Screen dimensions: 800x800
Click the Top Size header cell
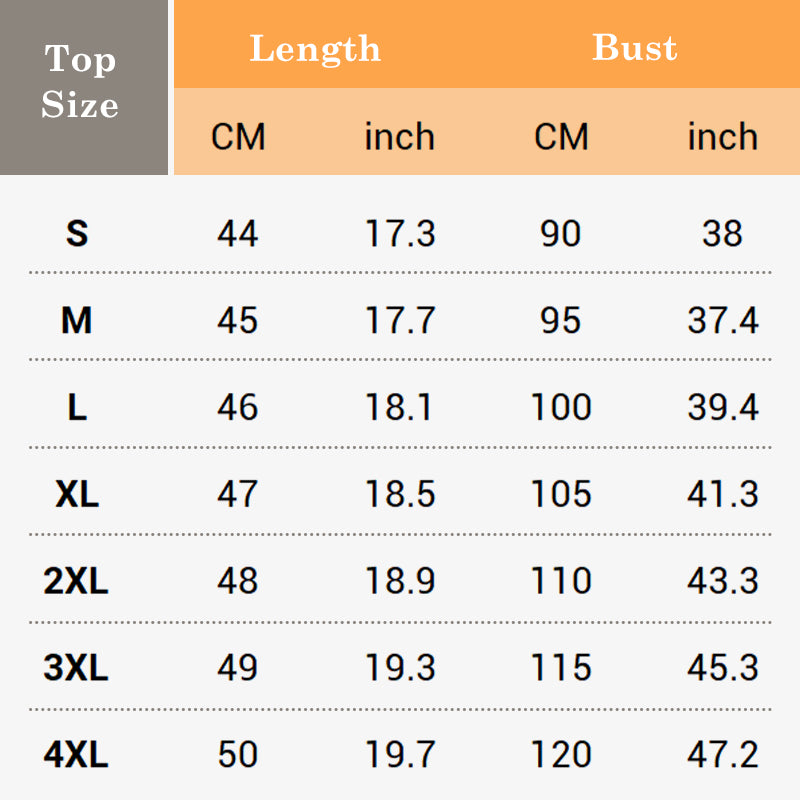[80, 83]
